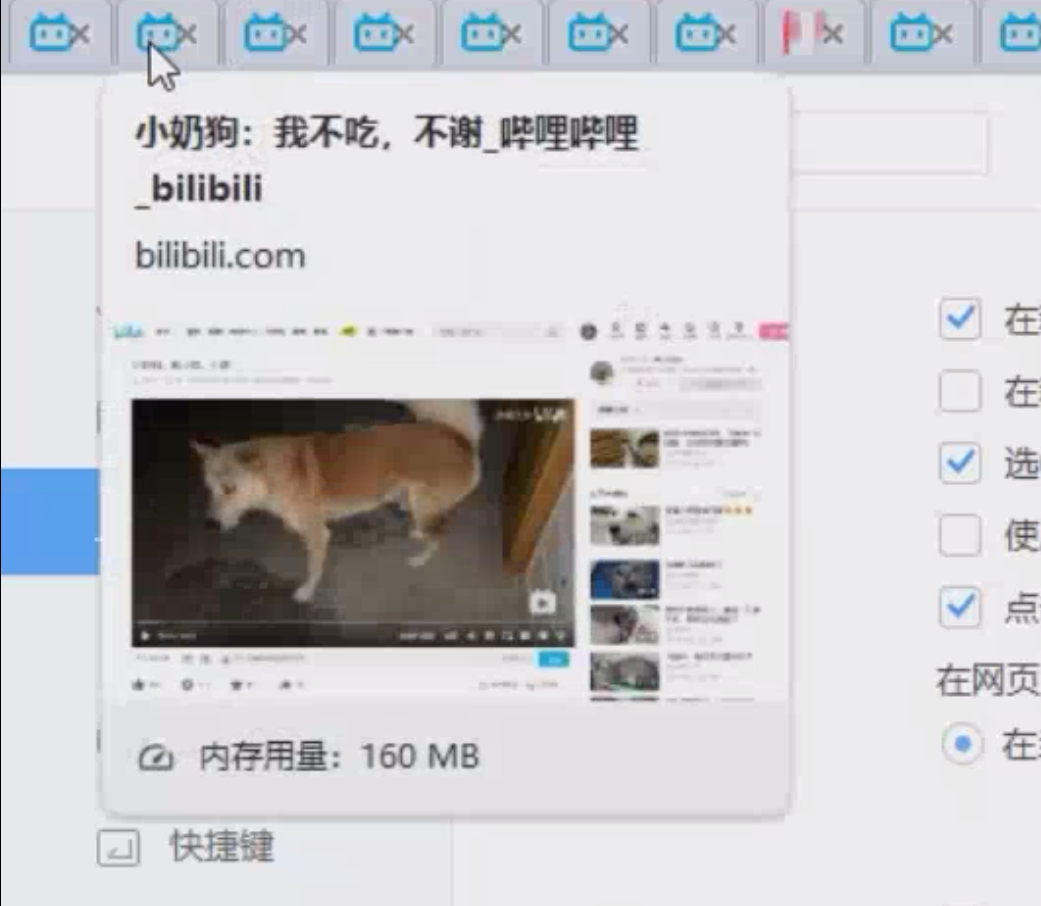1041x906 pixels.
Task: Uncheck the first checked 在 checkbox
Action: click(960, 319)
